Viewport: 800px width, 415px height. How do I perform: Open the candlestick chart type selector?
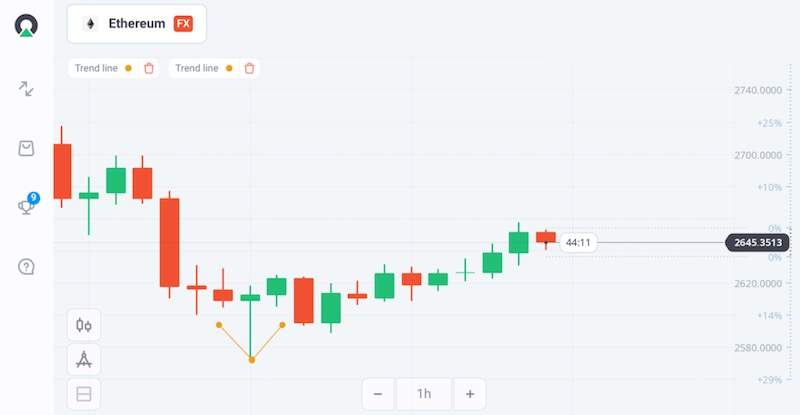pyautogui.click(x=84, y=325)
